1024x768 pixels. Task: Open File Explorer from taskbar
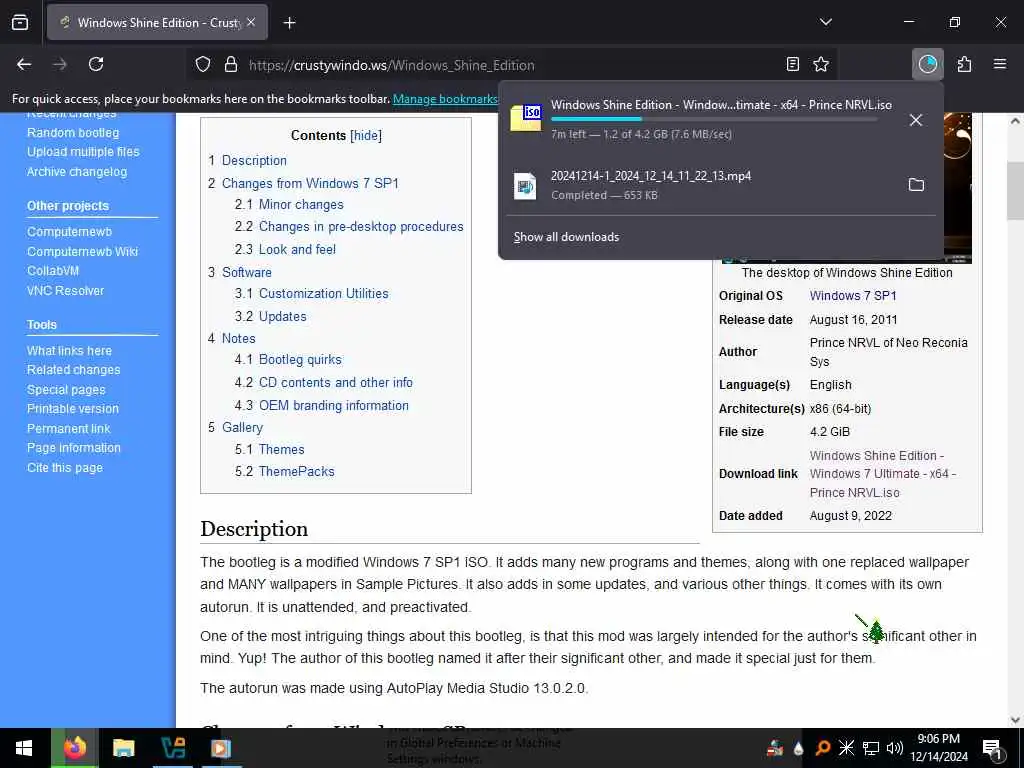123,748
